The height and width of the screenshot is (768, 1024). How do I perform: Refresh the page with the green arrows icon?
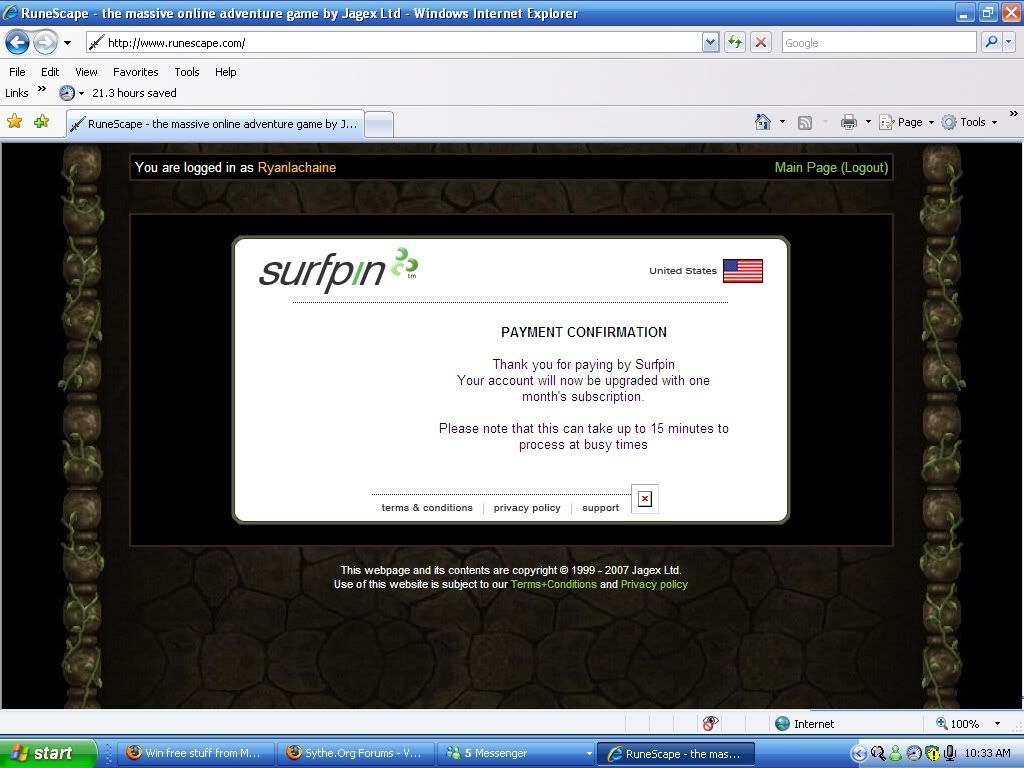point(735,43)
